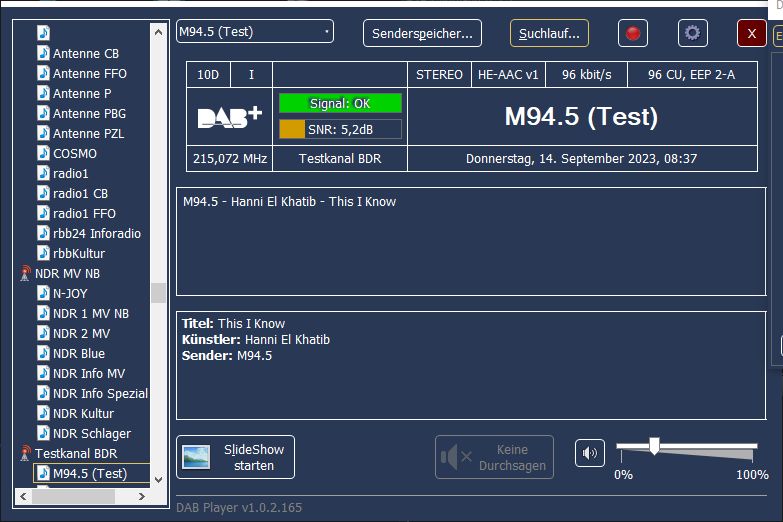This screenshot has height=522, width=783.
Task: Click the music note icon beside N-JOY
Action: [43, 293]
